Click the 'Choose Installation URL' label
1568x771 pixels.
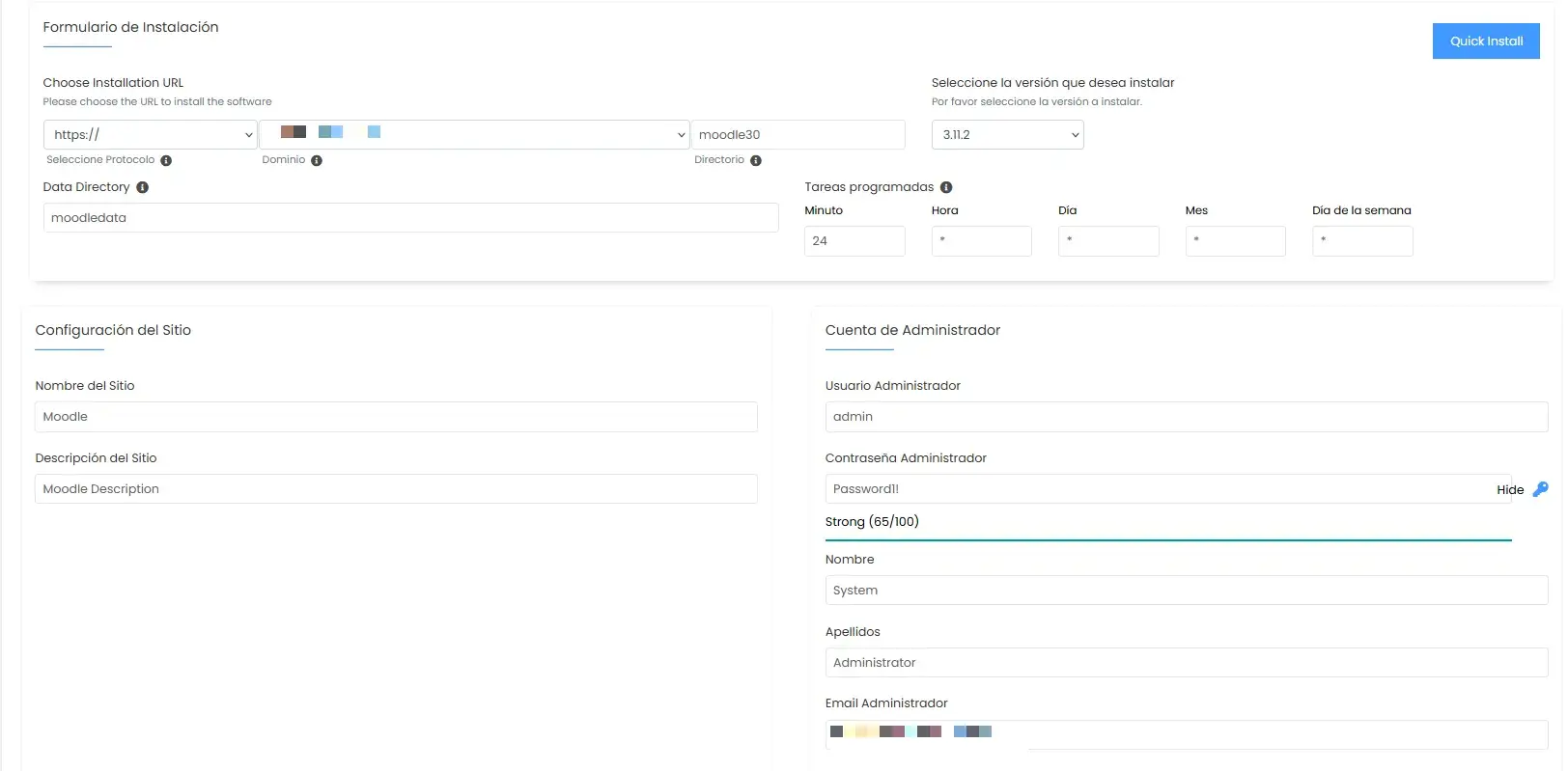[x=113, y=83]
